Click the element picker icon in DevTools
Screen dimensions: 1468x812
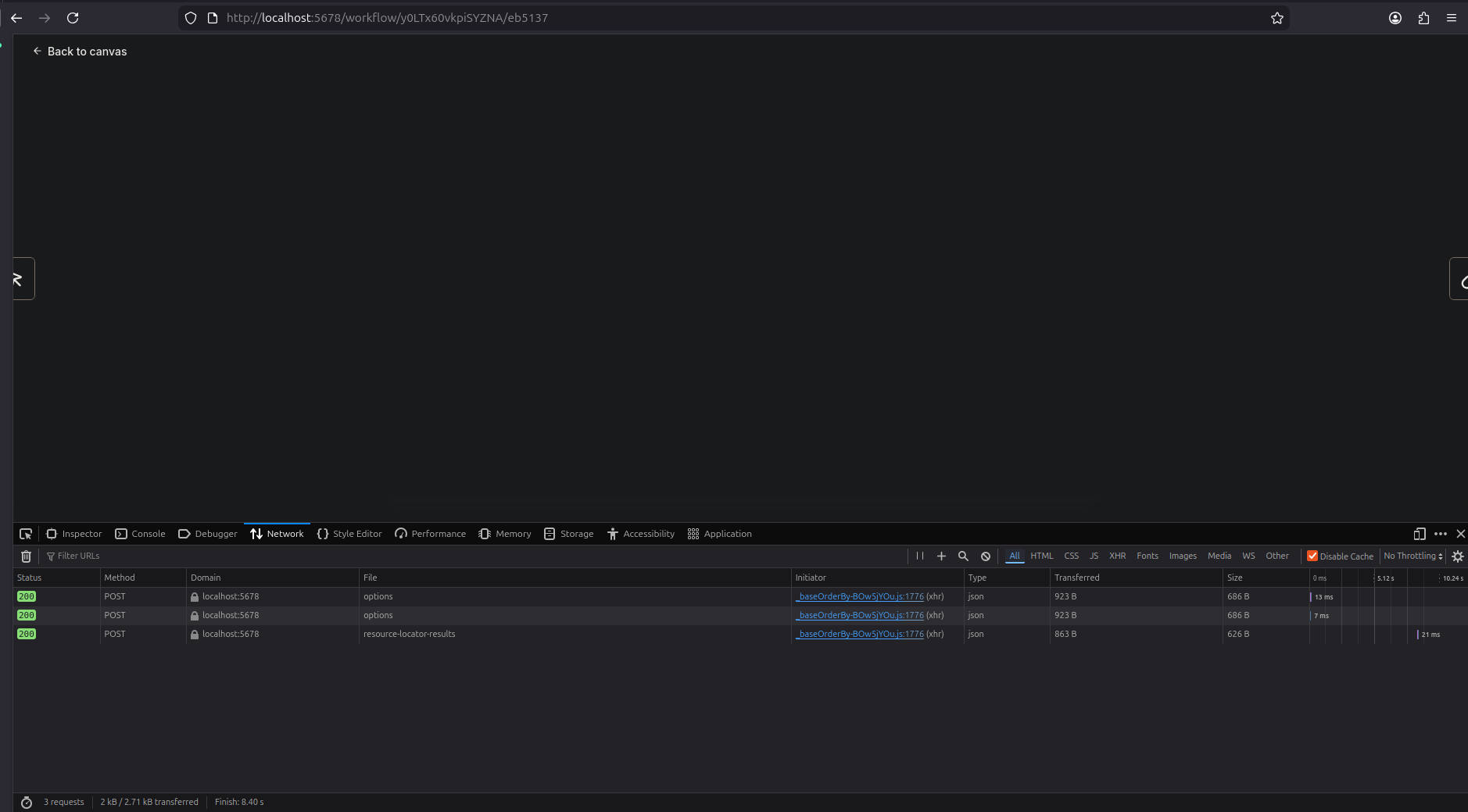pos(26,534)
